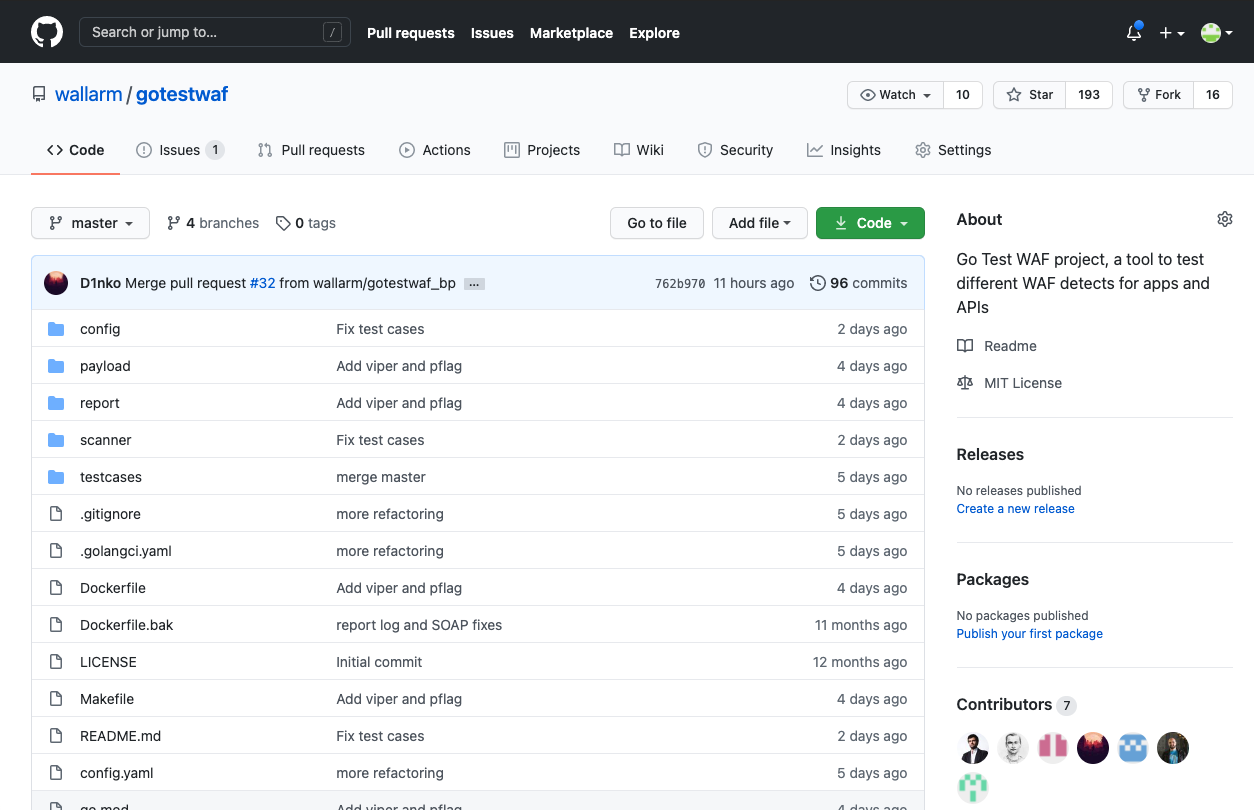Viewport: 1254px width, 810px height.
Task: Click the testcases folder icon
Action: click(56, 477)
